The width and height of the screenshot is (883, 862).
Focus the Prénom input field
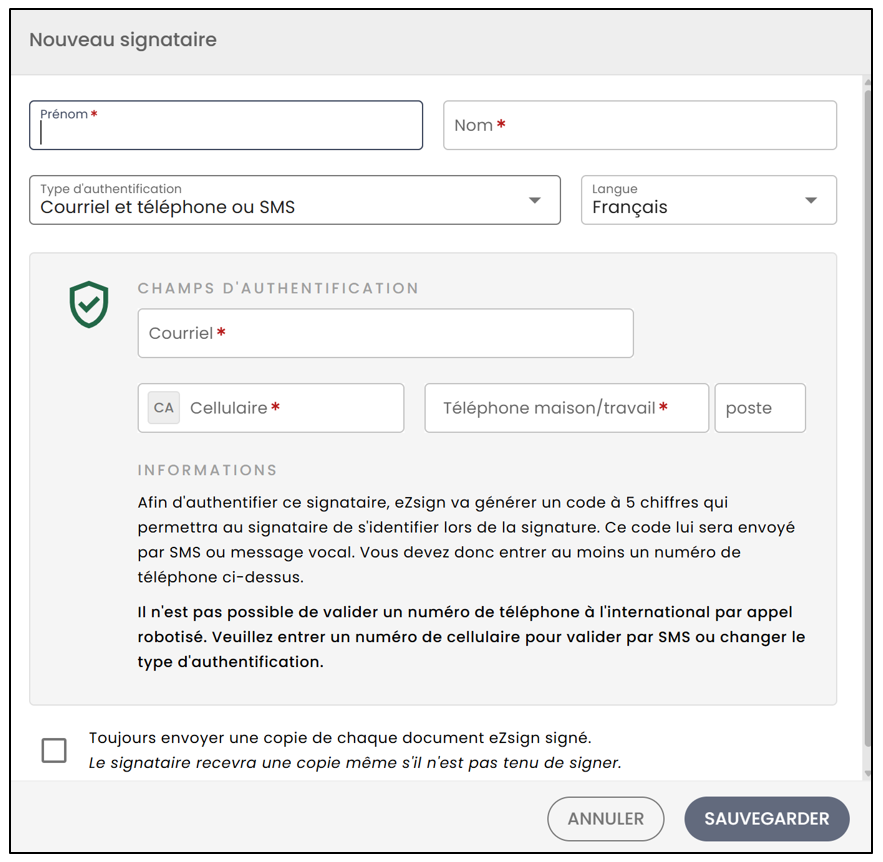[x=226, y=125]
